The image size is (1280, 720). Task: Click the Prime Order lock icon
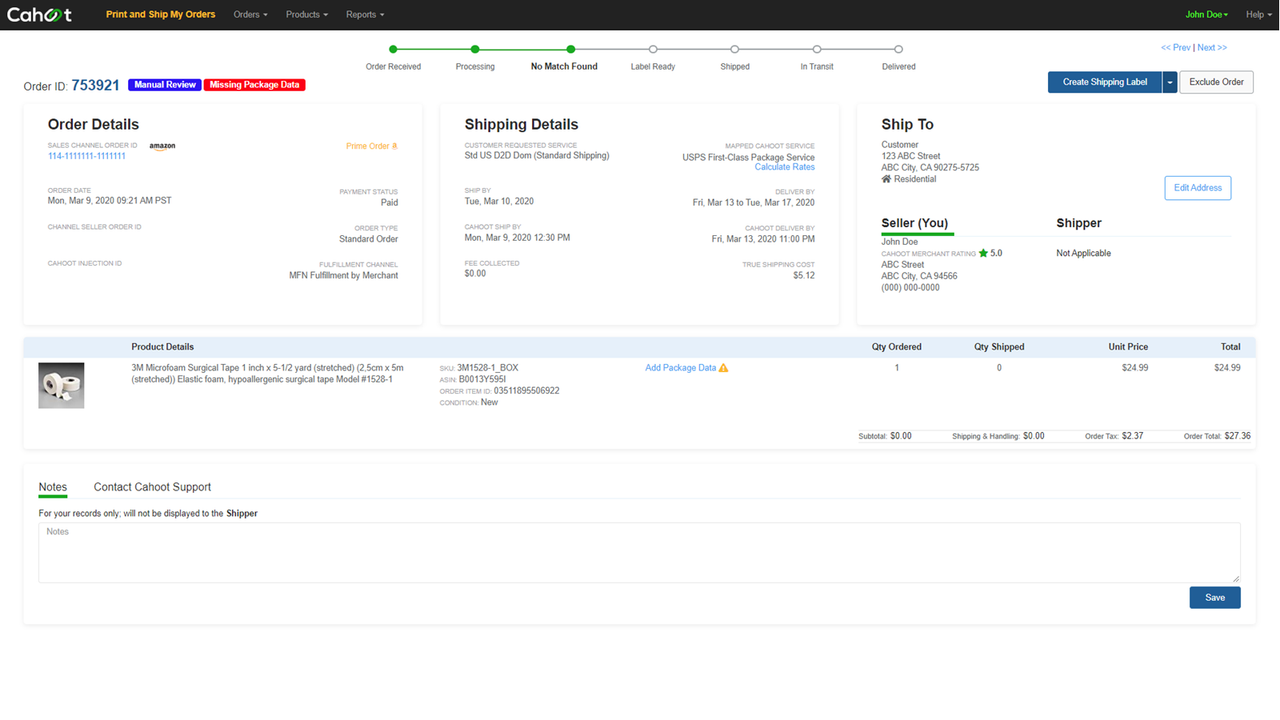394,145
